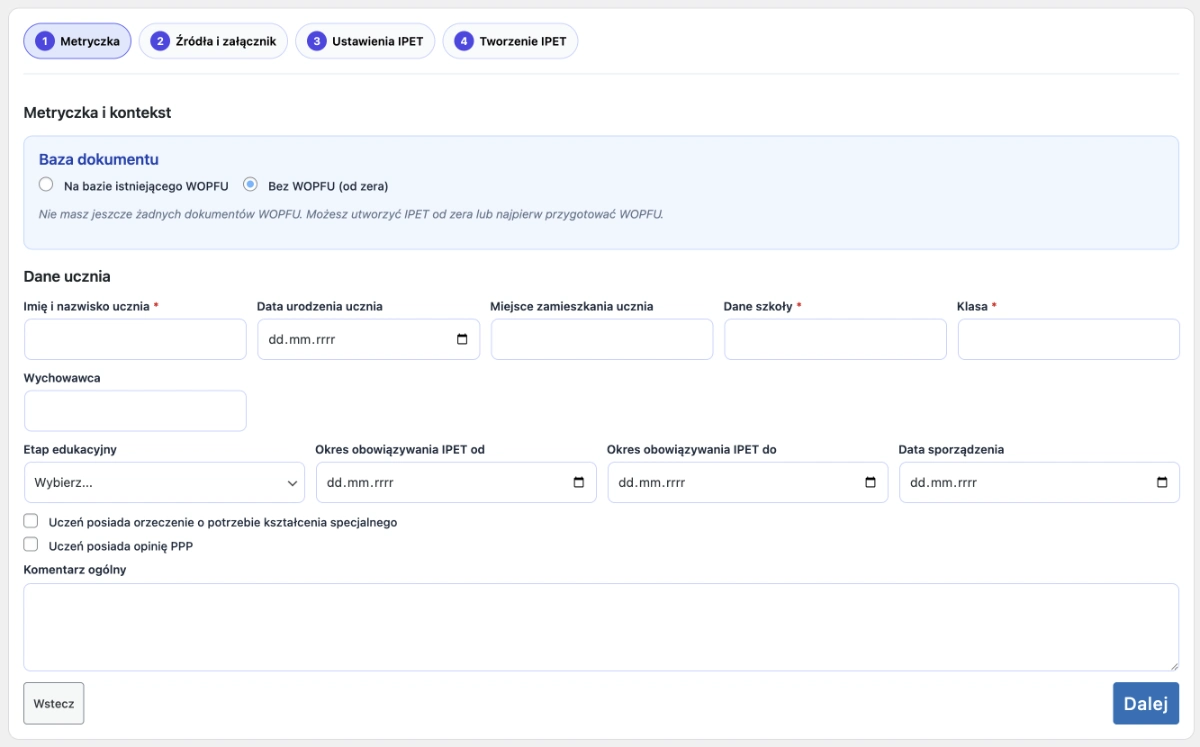Screen dimensions: 1200x747
Task: Focus the Komentarz ogólny text area
Action: click(x=600, y=627)
